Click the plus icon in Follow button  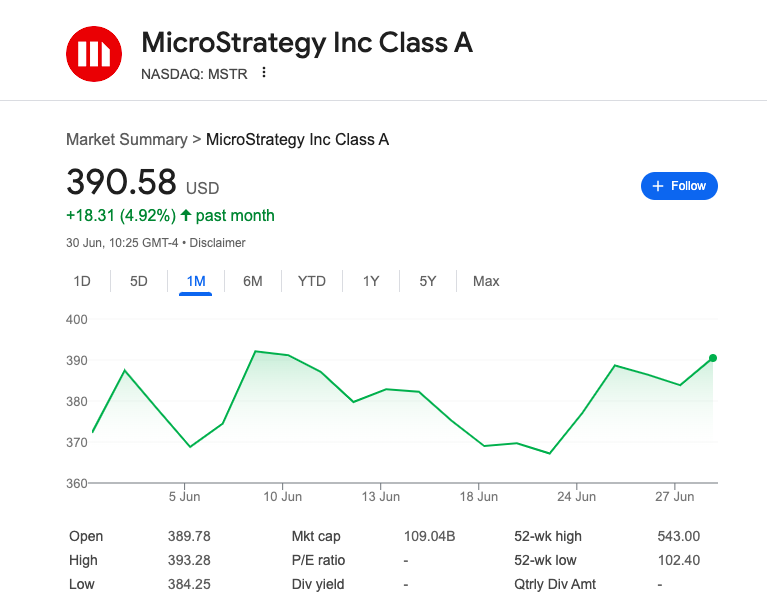[657, 186]
